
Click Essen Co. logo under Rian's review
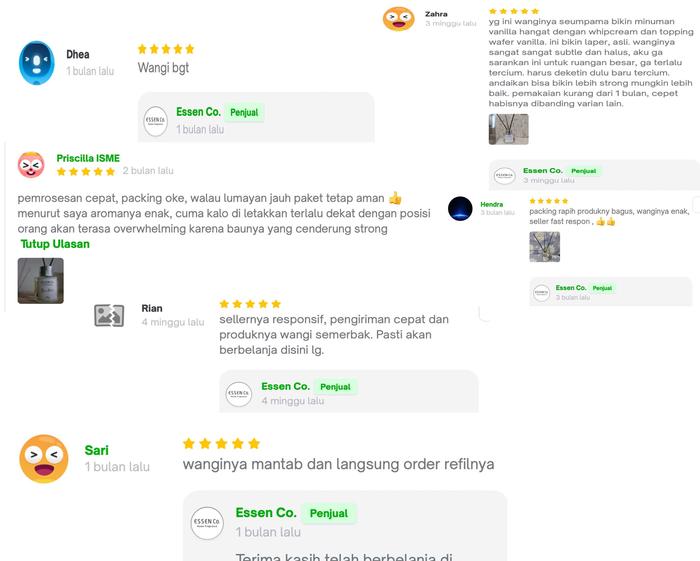[239, 394]
